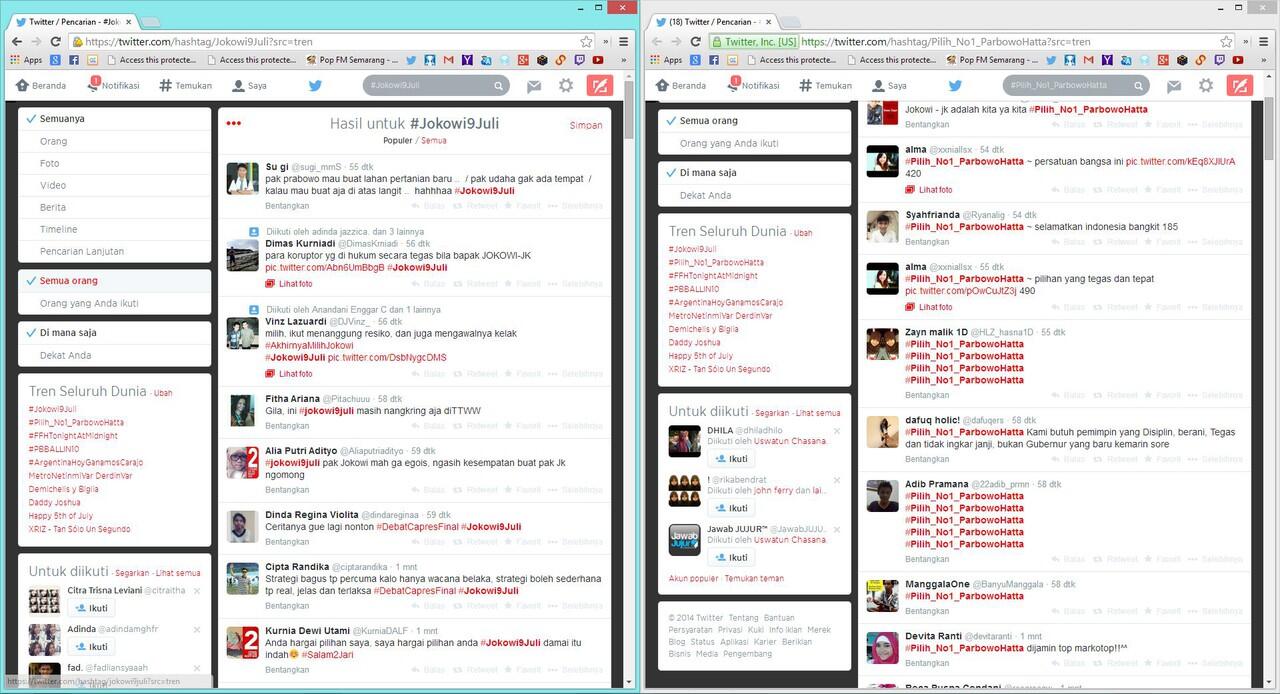The height and width of the screenshot is (694, 1280).
Task: Open Google+ bookmark in the ParbowoHatta window
Action: [1165, 60]
